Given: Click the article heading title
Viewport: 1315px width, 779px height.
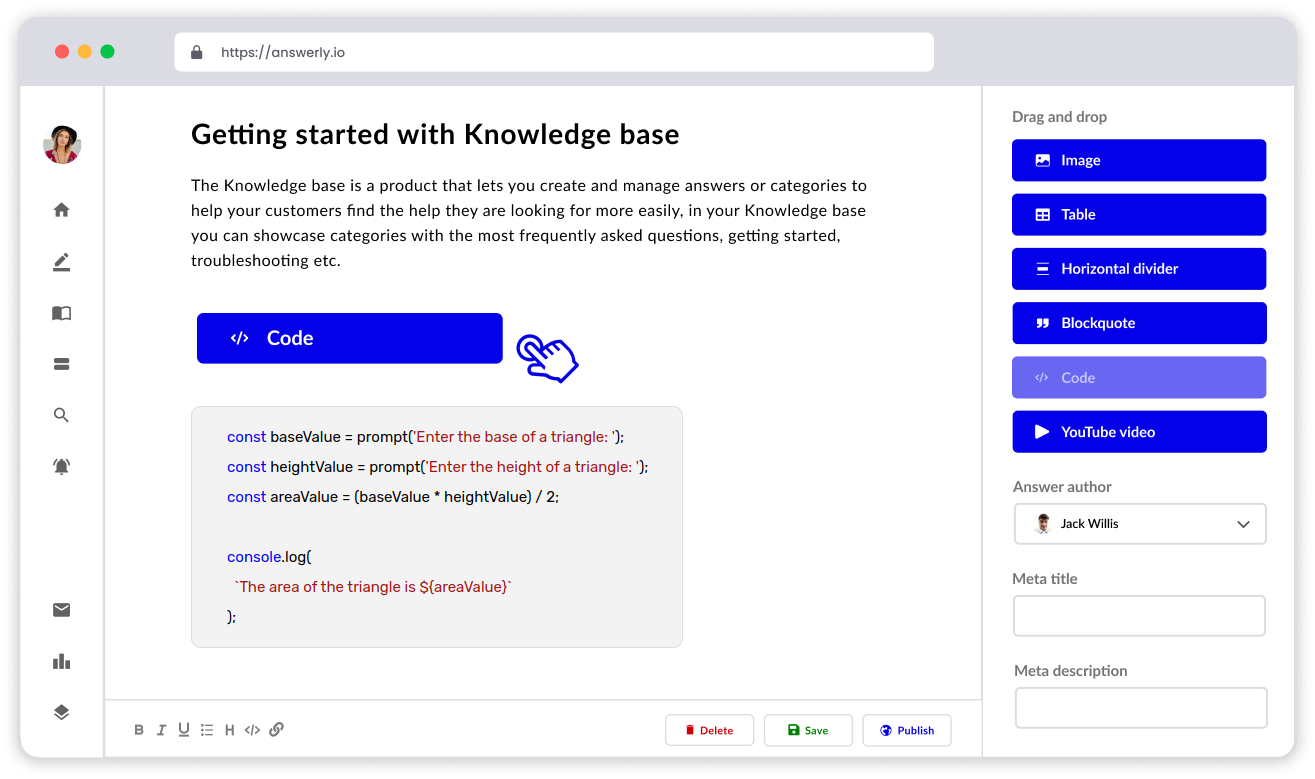Looking at the screenshot, I should 435,134.
